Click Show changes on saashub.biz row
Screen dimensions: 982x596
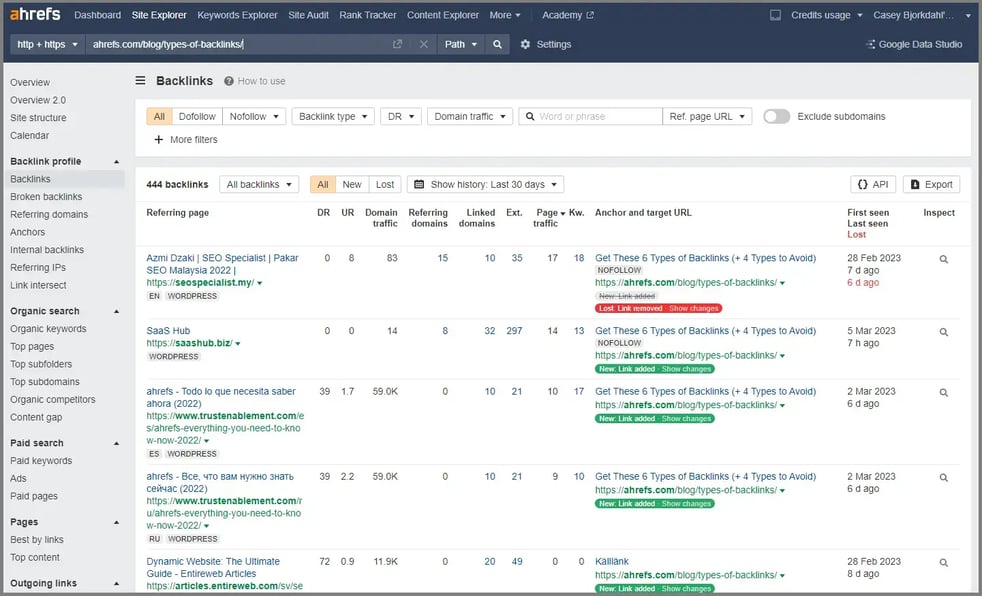point(686,369)
